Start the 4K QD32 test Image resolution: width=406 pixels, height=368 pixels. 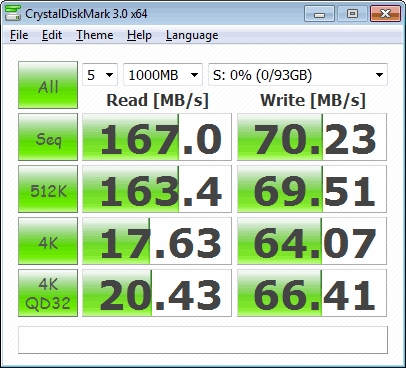[48, 293]
